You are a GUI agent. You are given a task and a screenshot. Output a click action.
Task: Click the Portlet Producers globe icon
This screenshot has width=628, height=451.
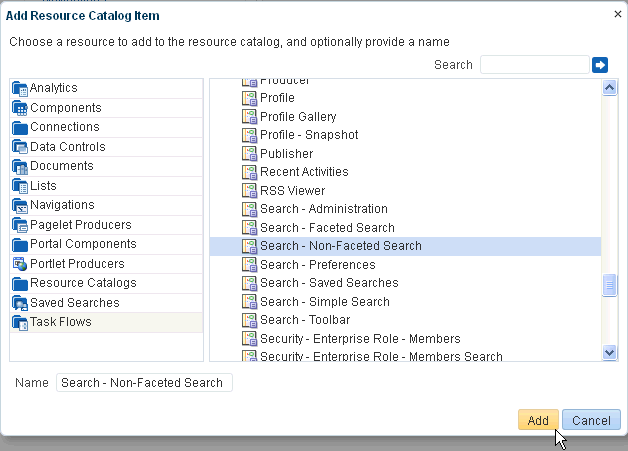click(x=20, y=264)
